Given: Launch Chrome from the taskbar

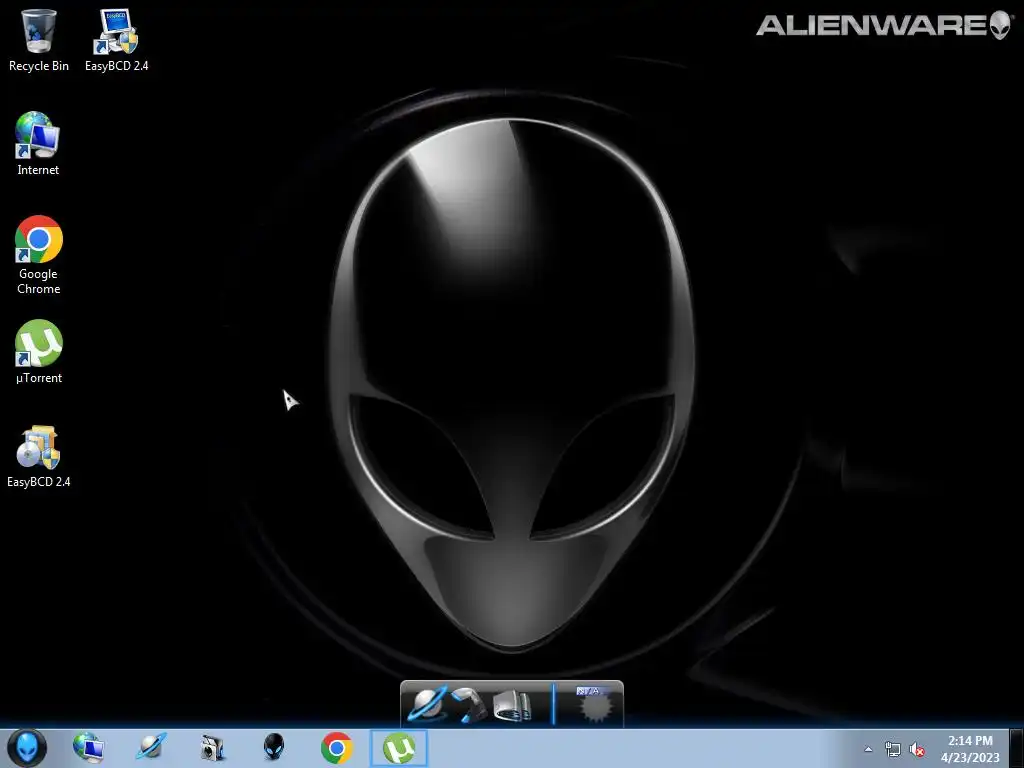Looking at the screenshot, I should 337,748.
